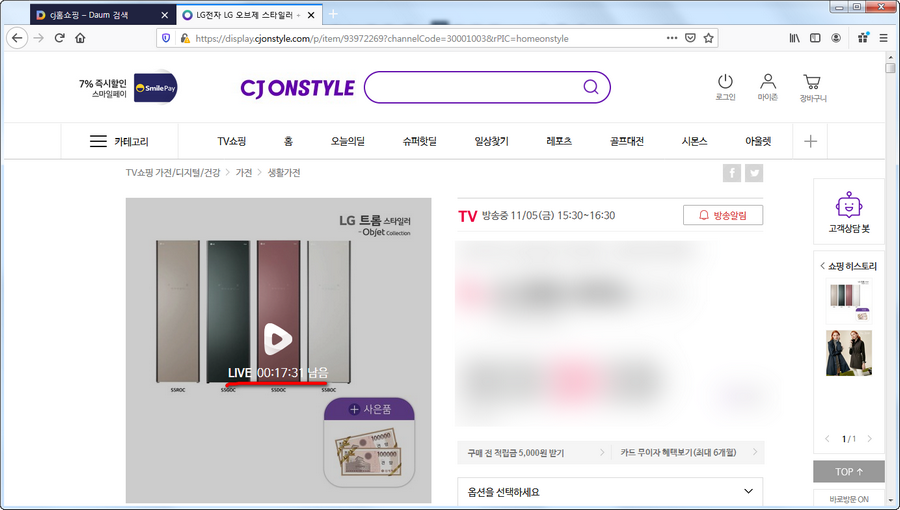Go to previous shopping history page
The width and height of the screenshot is (900, 510).
click(827, 439)
